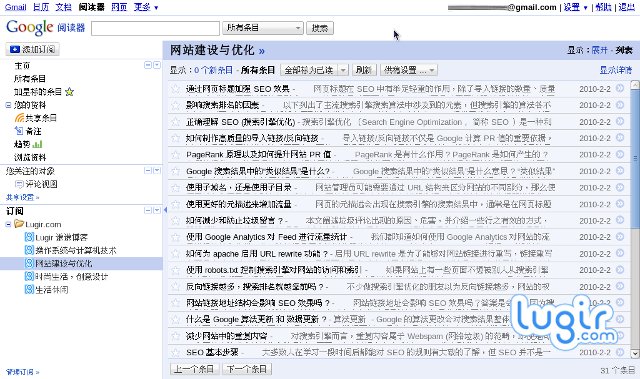The height and width of the screenshot is (379, 640).
Task: Open original link arrow for Google Analytics Feed row
Action: pyautogui.click(x=620, y=237)
